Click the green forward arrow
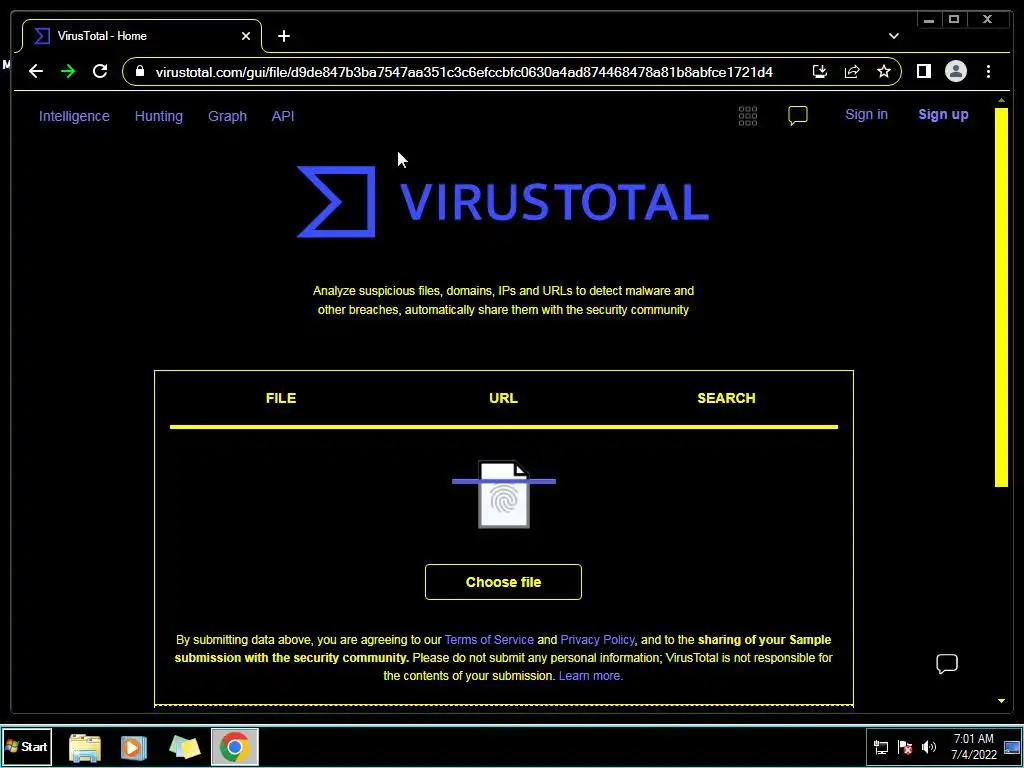1024x768 pixels. click(x=68, y=71)
